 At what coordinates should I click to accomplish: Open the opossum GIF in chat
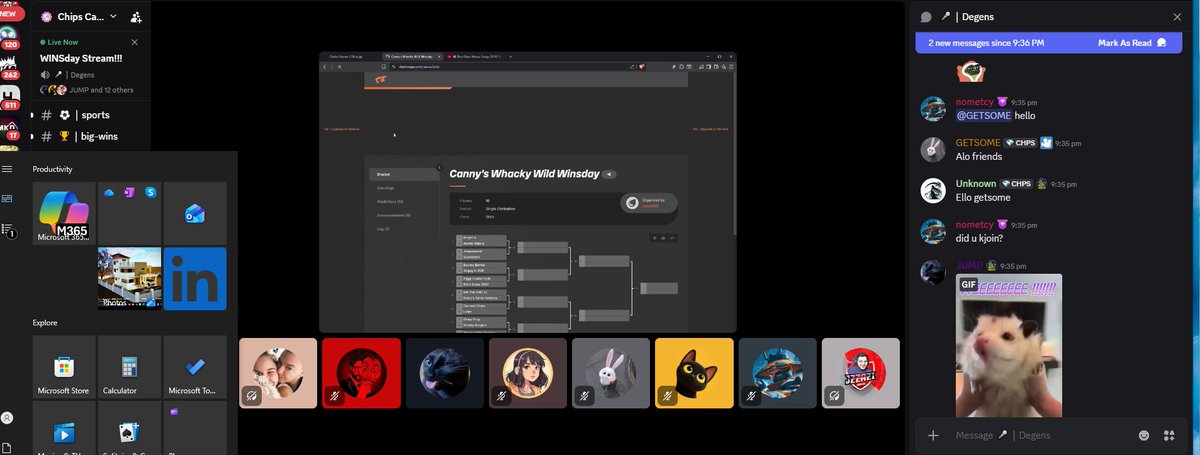(1009, 346)
